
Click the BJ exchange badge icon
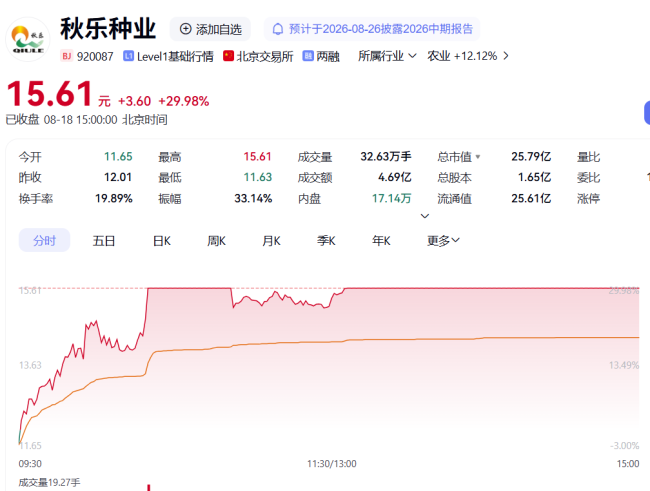(x=66, y=56)
